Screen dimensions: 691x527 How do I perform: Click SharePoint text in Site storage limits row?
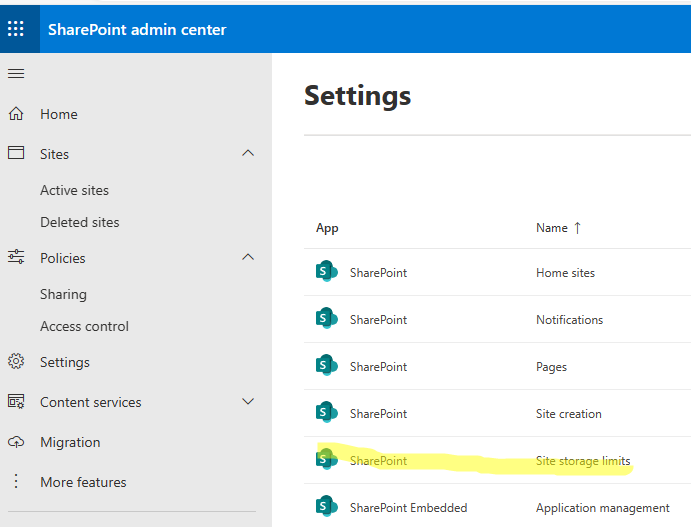[379, 461]
